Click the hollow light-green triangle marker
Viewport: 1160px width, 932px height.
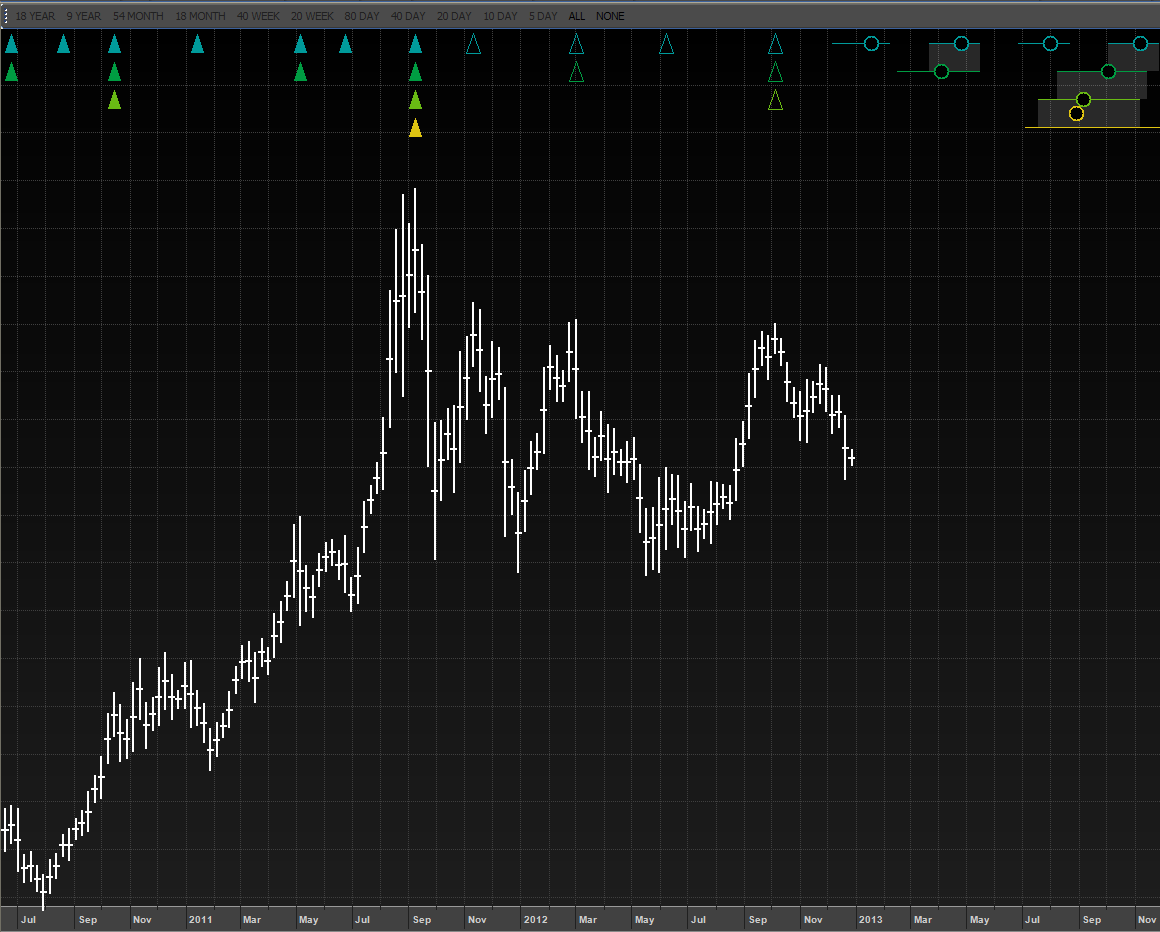(x=775, y=100)
